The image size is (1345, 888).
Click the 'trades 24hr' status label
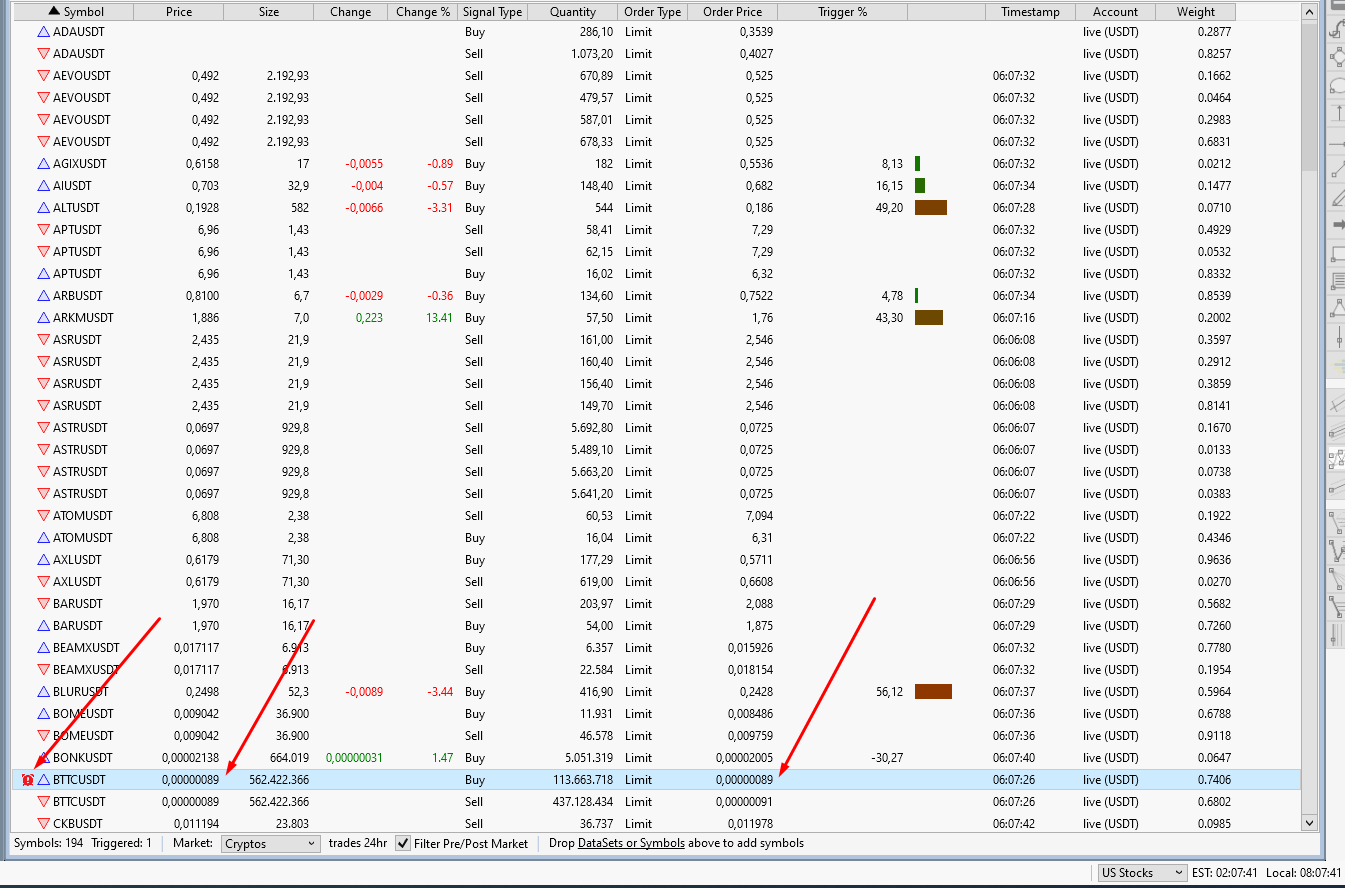point(358,843)
